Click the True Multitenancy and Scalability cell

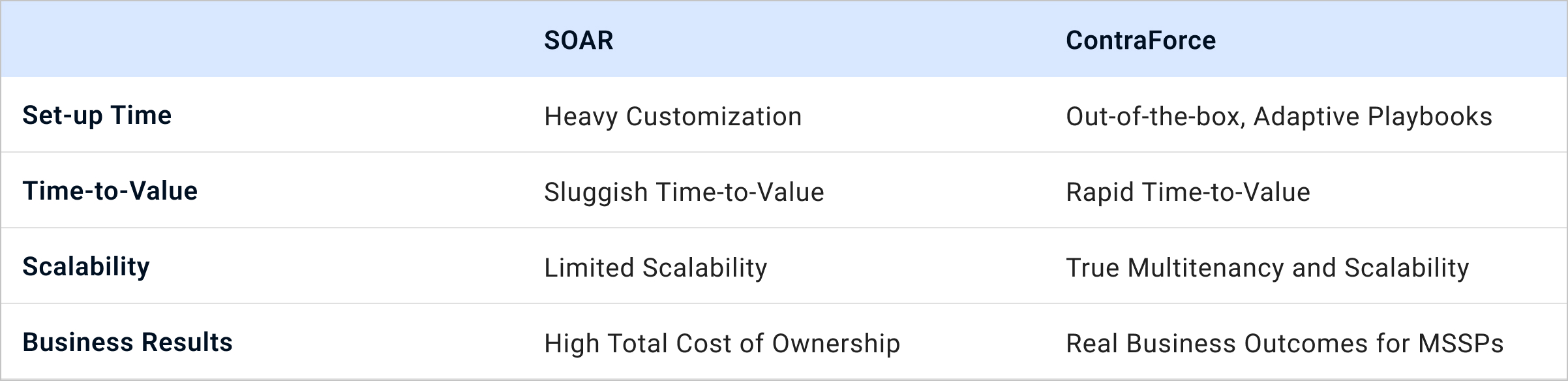coord(1267,268)
